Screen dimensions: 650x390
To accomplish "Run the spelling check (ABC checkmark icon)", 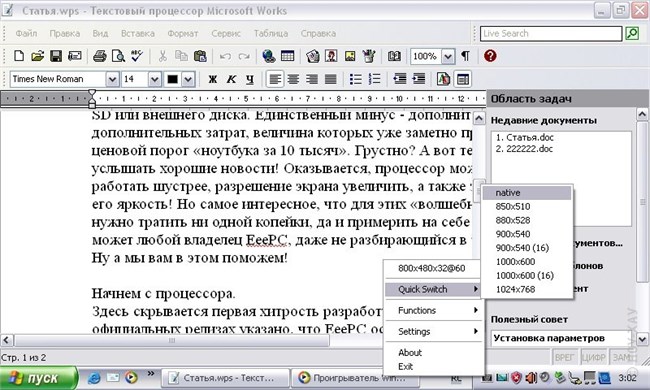I will 136,56.
